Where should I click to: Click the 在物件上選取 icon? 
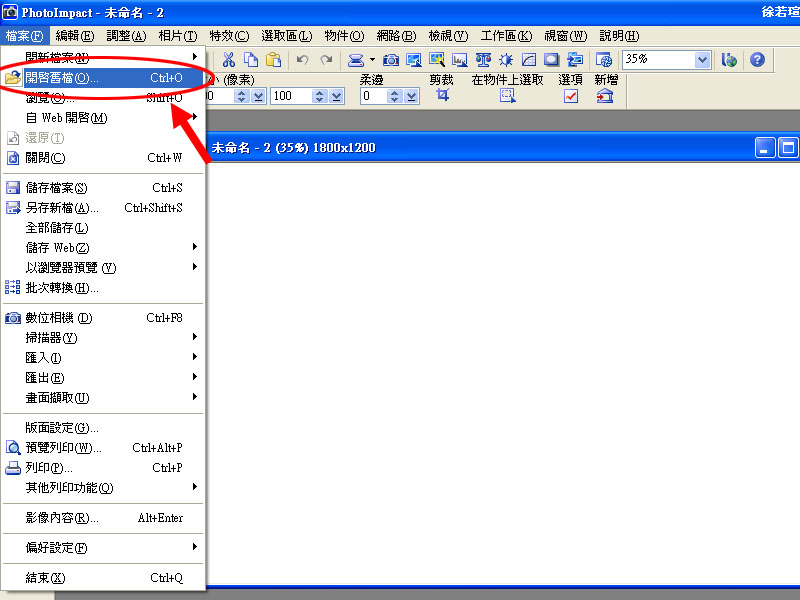point(508,95)
